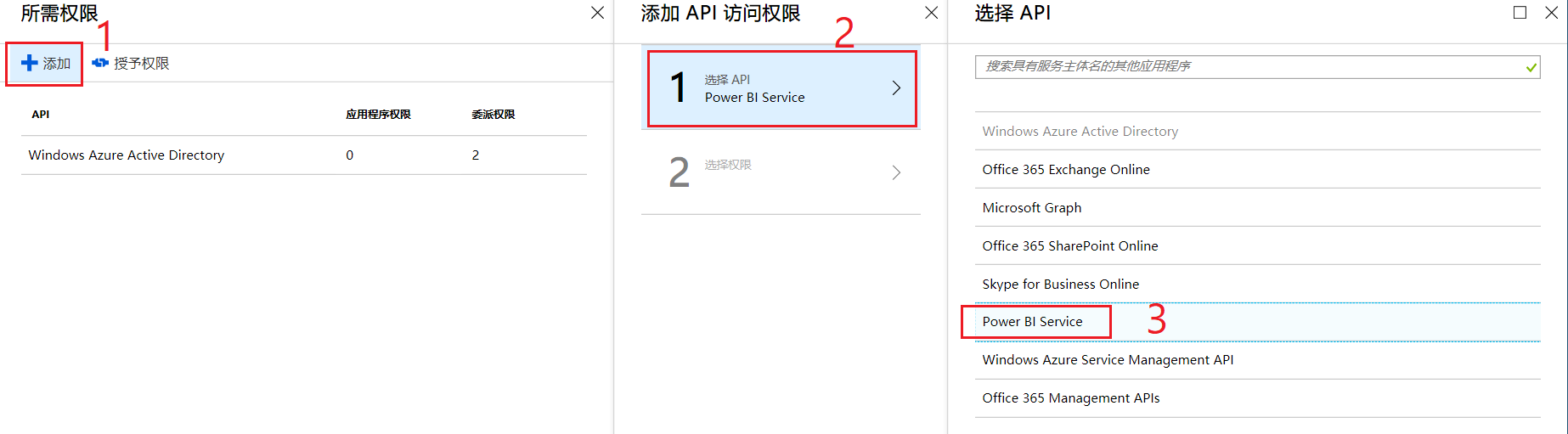Viewport: 1568px width, 434px height.
Task: Open step 2 选择权限
Action: tap(728, 166)
